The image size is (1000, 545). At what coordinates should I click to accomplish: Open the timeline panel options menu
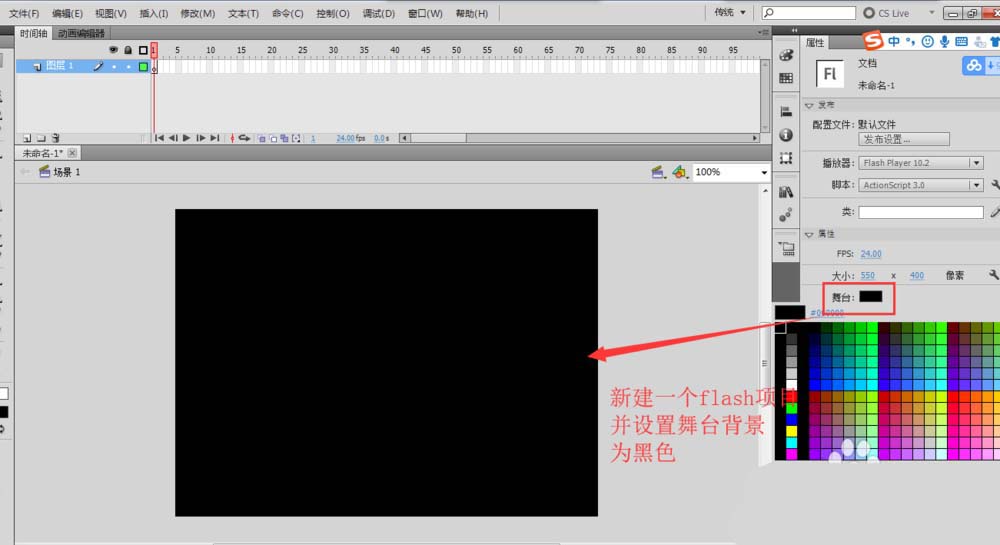click(763, 33)
